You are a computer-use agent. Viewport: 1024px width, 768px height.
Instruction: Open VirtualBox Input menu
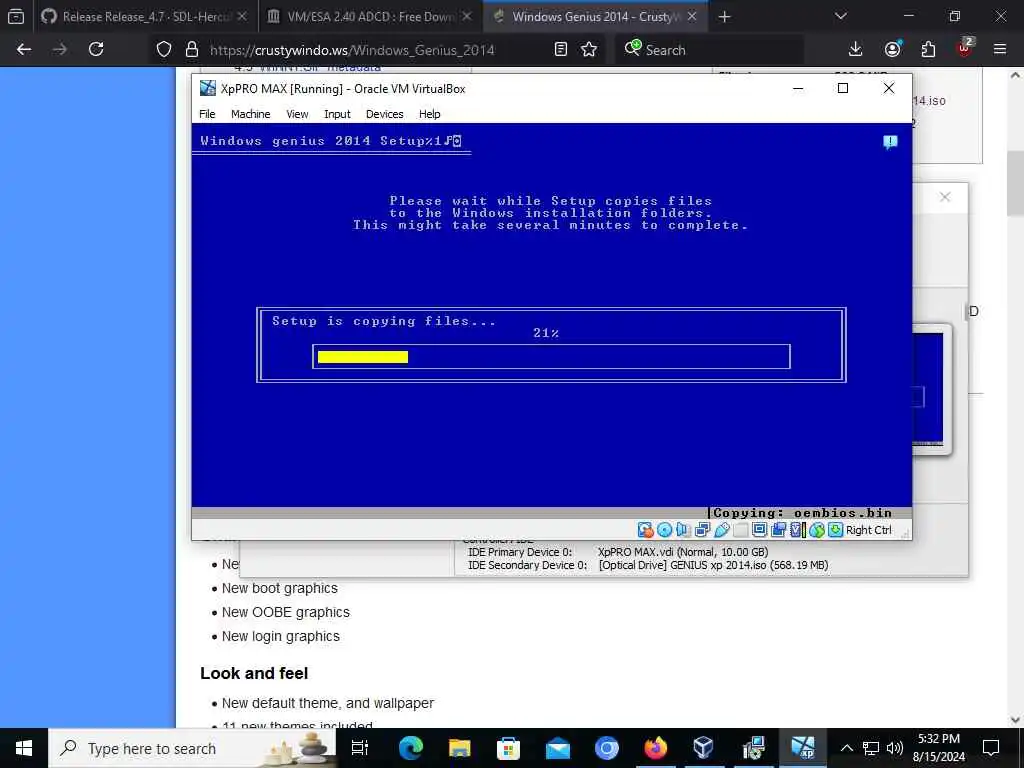337,114
